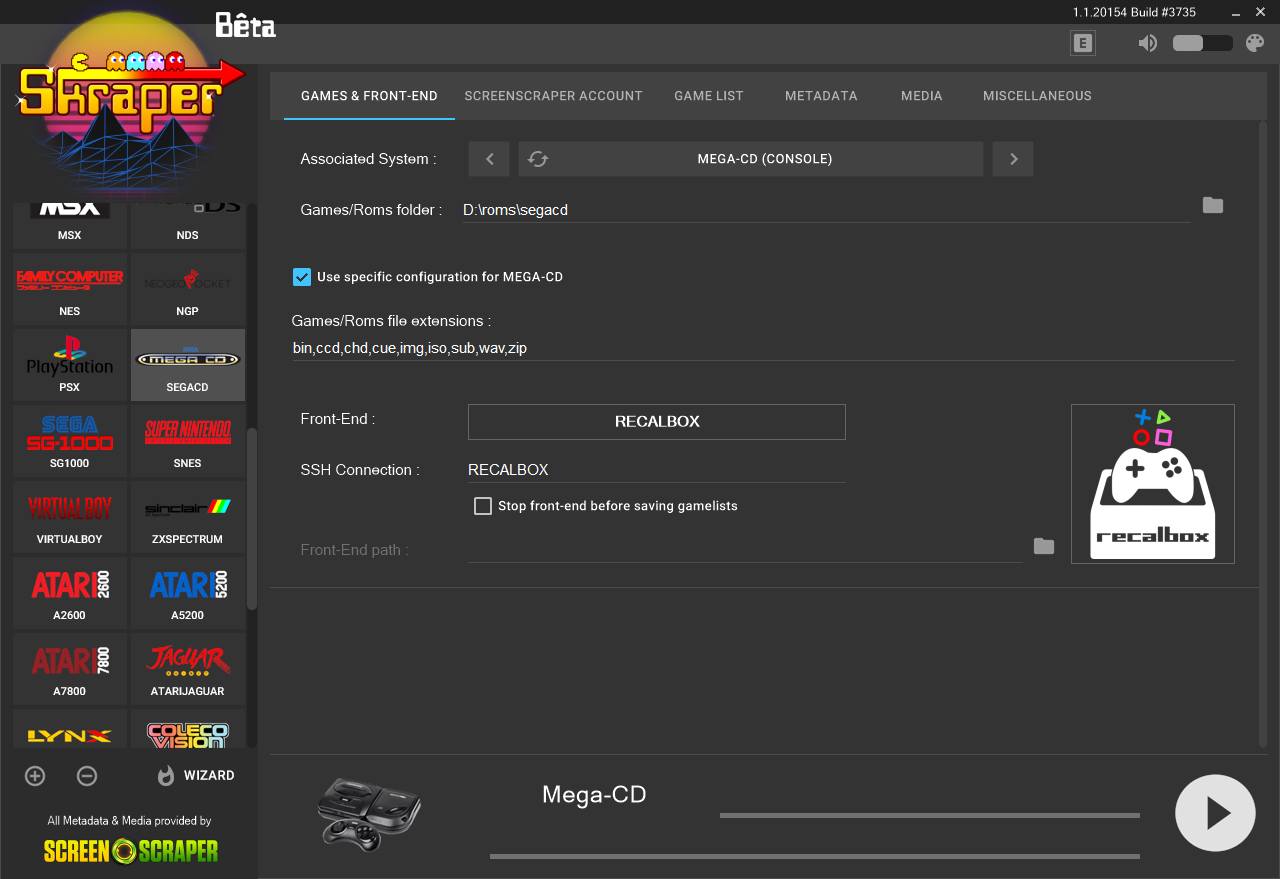The image size is (1280, 879).
Task: Click the RECALBOX front-end button
Action: tap(657, 422)
